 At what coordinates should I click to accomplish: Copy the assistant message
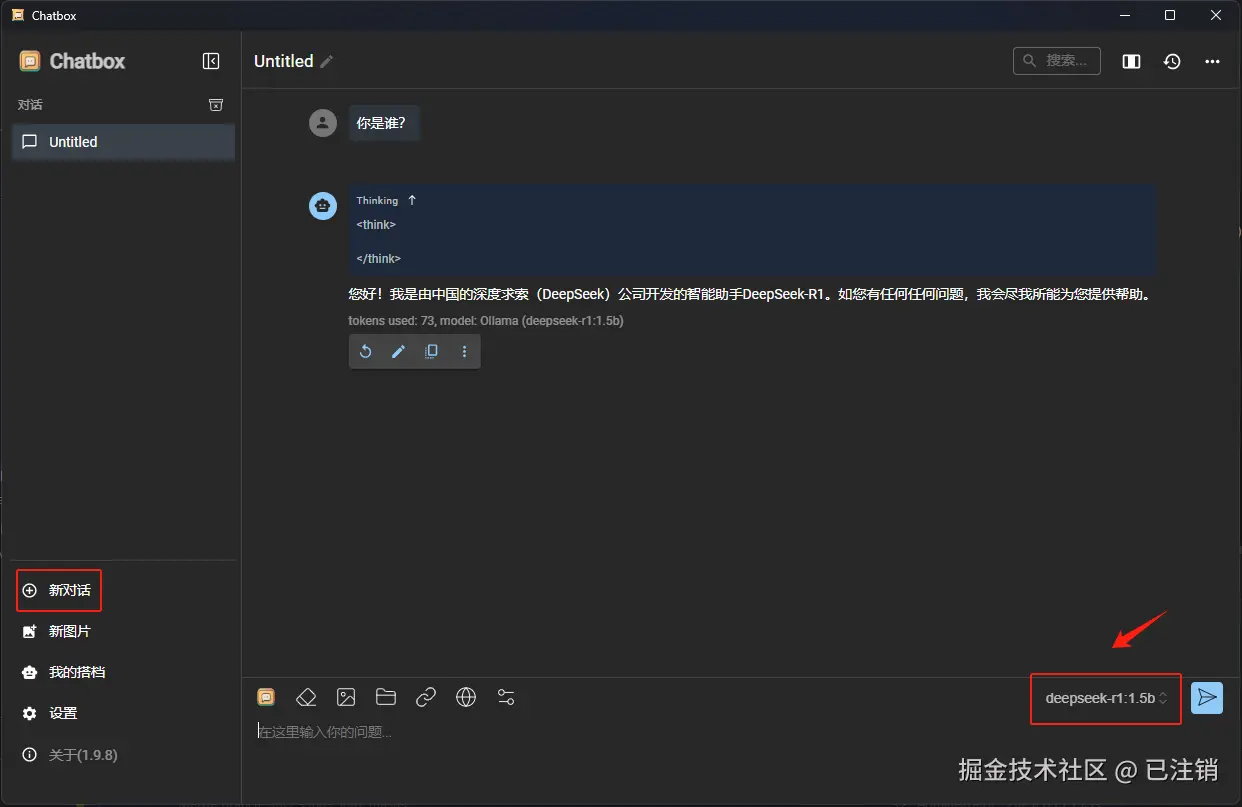coord(431,352)
